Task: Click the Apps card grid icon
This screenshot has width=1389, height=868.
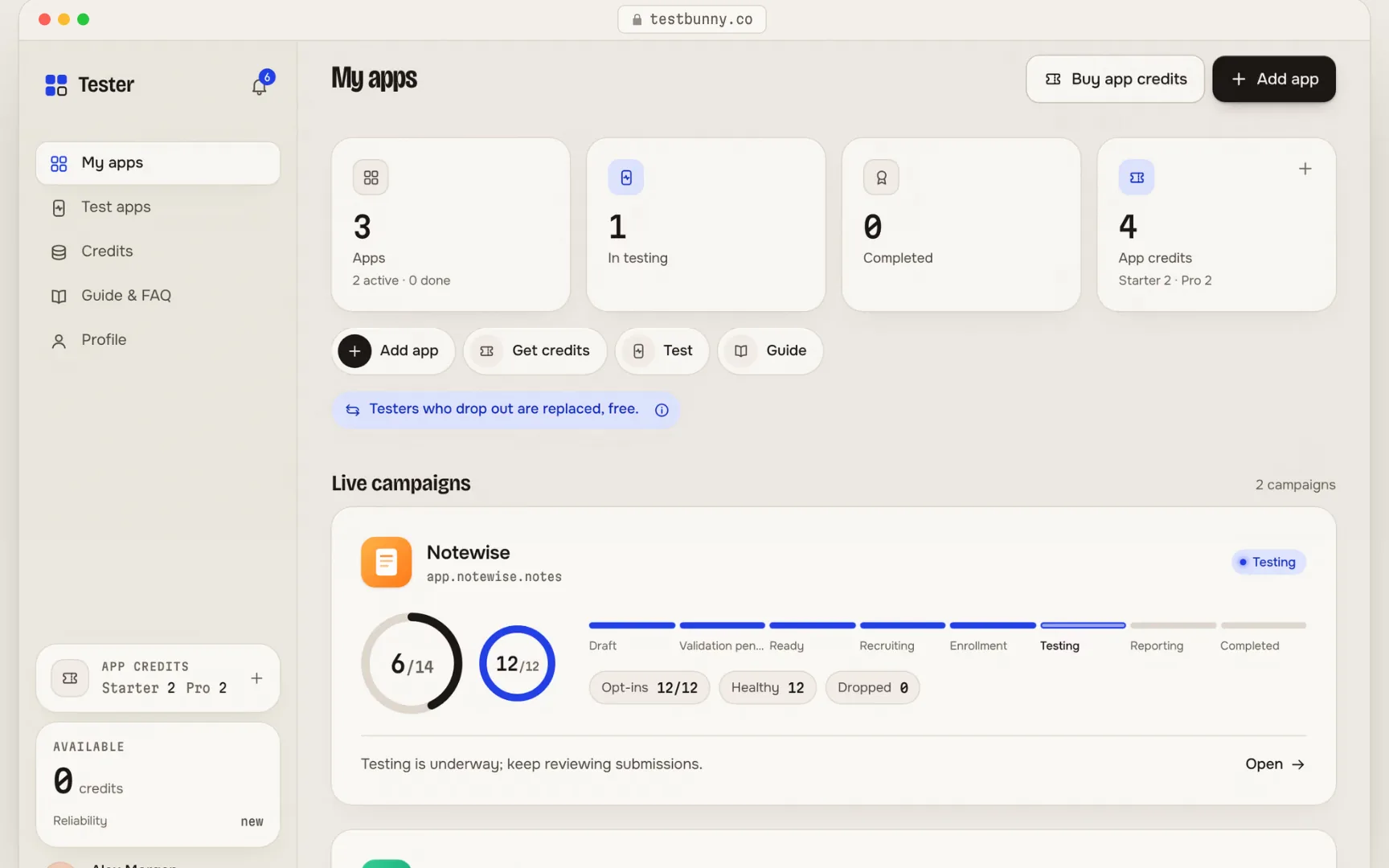Action: point(371,178)
